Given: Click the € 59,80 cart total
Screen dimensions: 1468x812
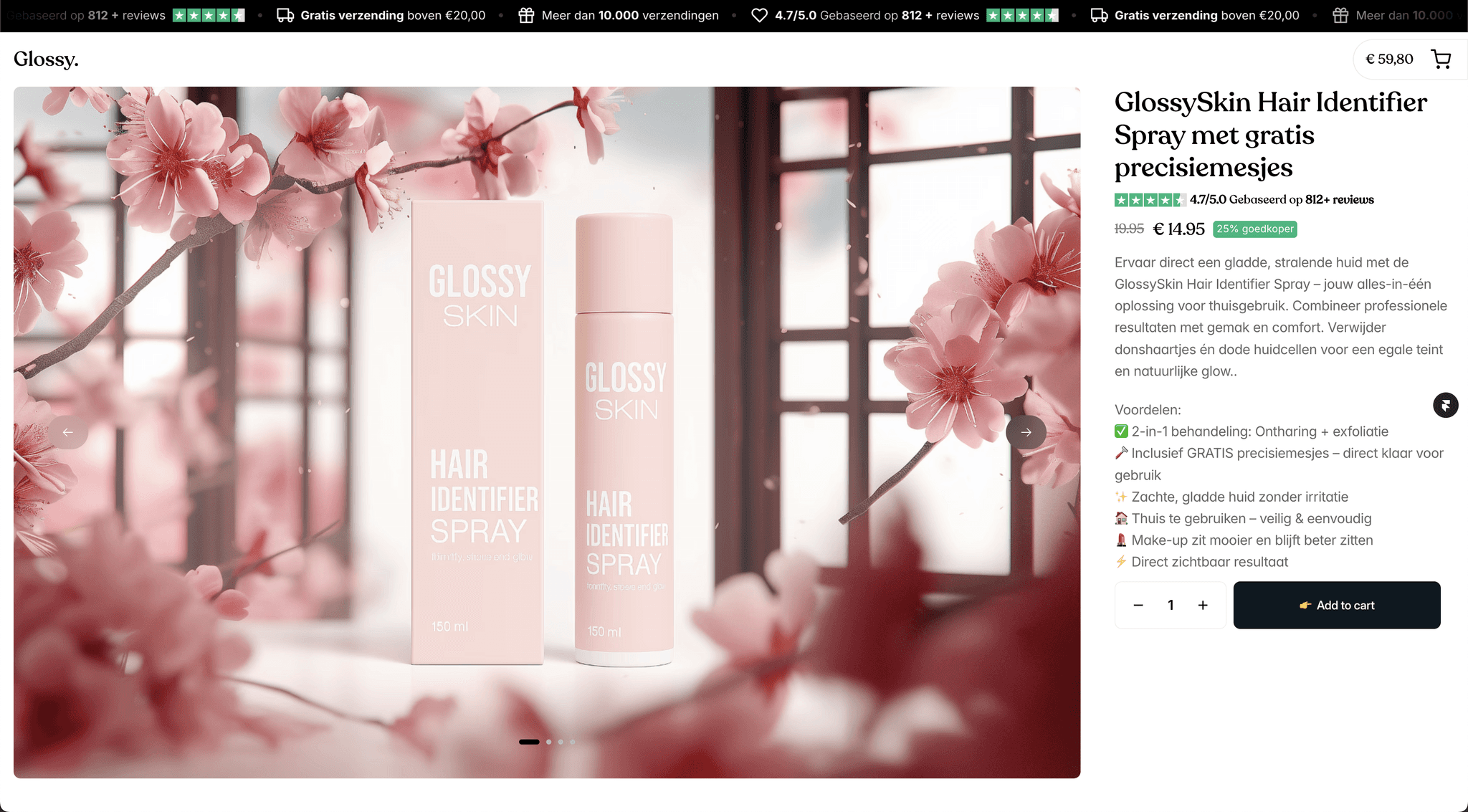Looking at the screenshot, I should tap(1389, 59).
